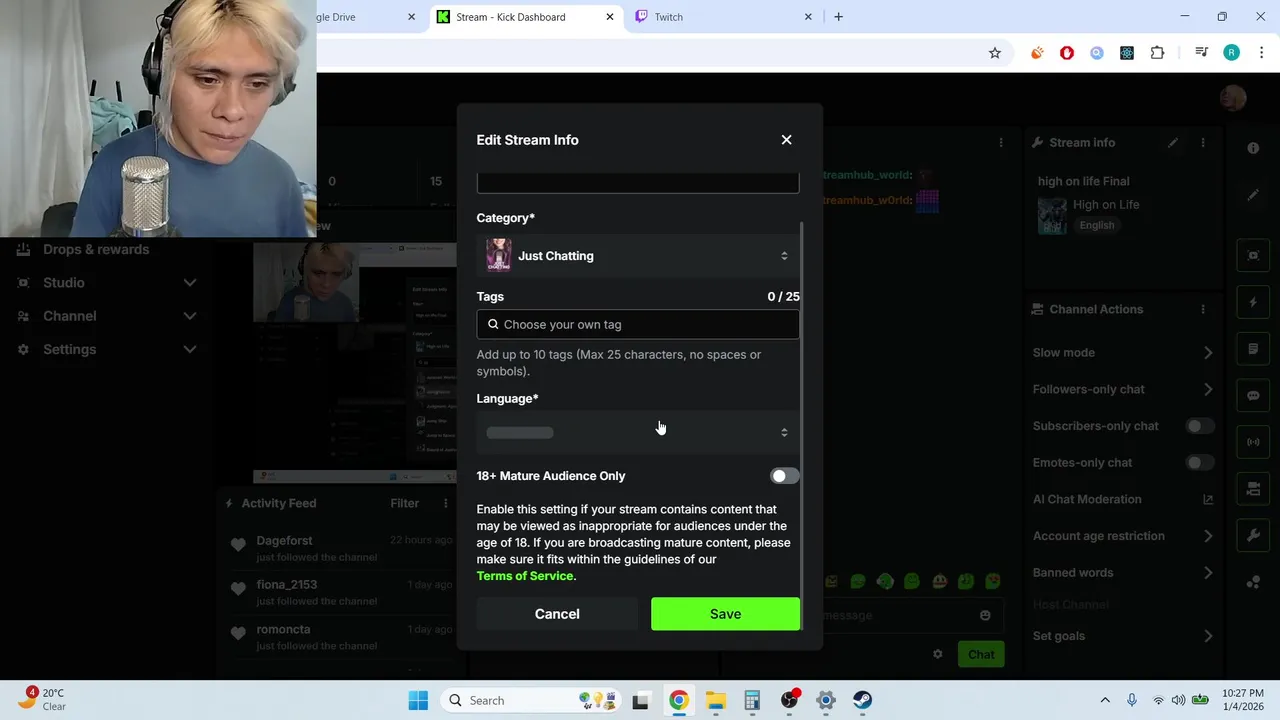The width and height of the screenshot is (1280, 720).
Task: Toggle 18+ Mature Audience Only switch
Action: [784, 476]
